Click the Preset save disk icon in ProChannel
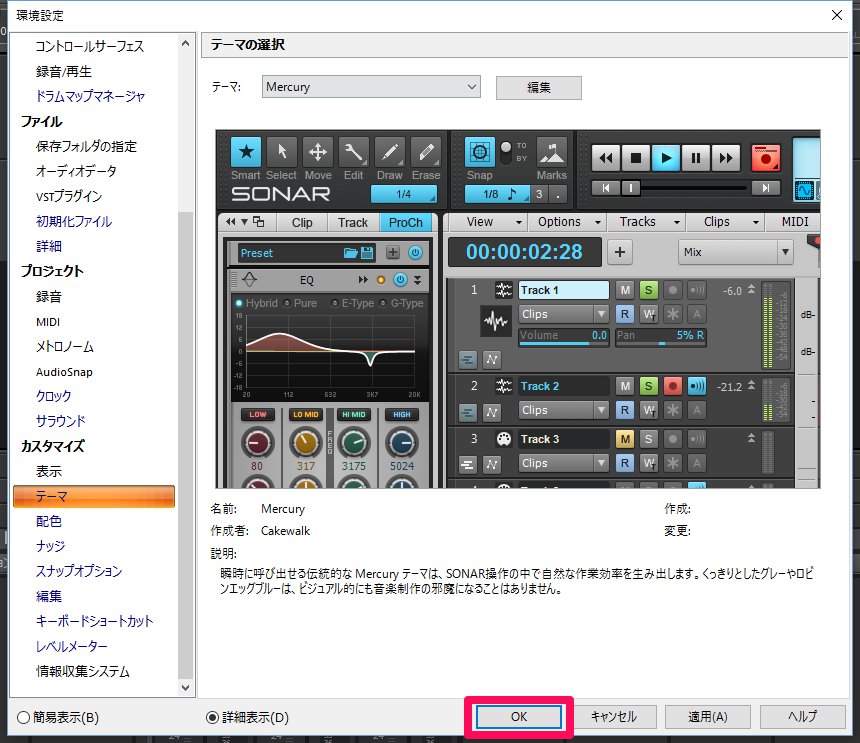The width and height of the screenshot is (860, 743). 367,253
